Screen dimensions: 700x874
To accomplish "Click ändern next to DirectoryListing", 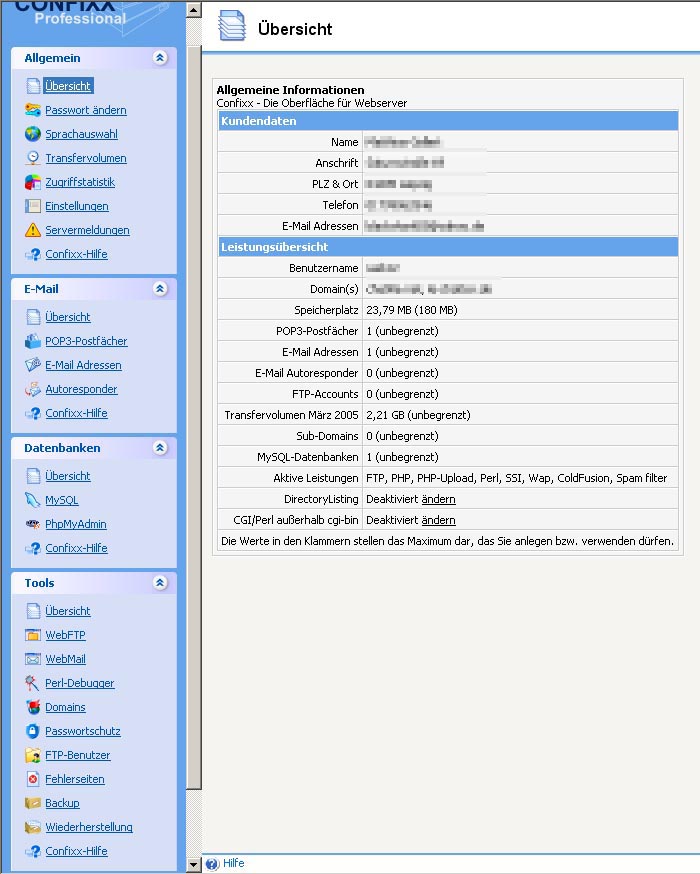I will pyautogui.click(x=439, y=499).
